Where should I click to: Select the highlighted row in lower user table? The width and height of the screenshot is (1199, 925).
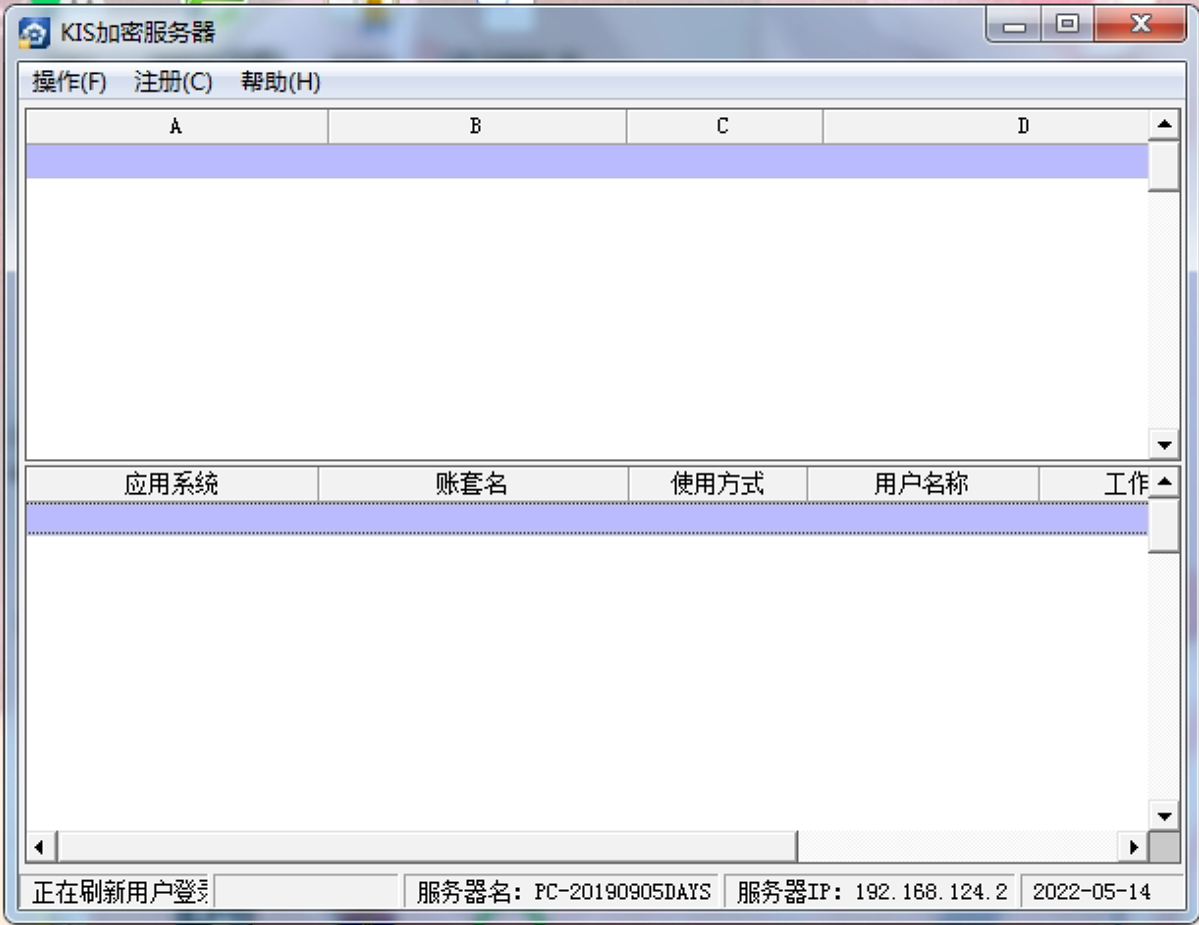586,518
